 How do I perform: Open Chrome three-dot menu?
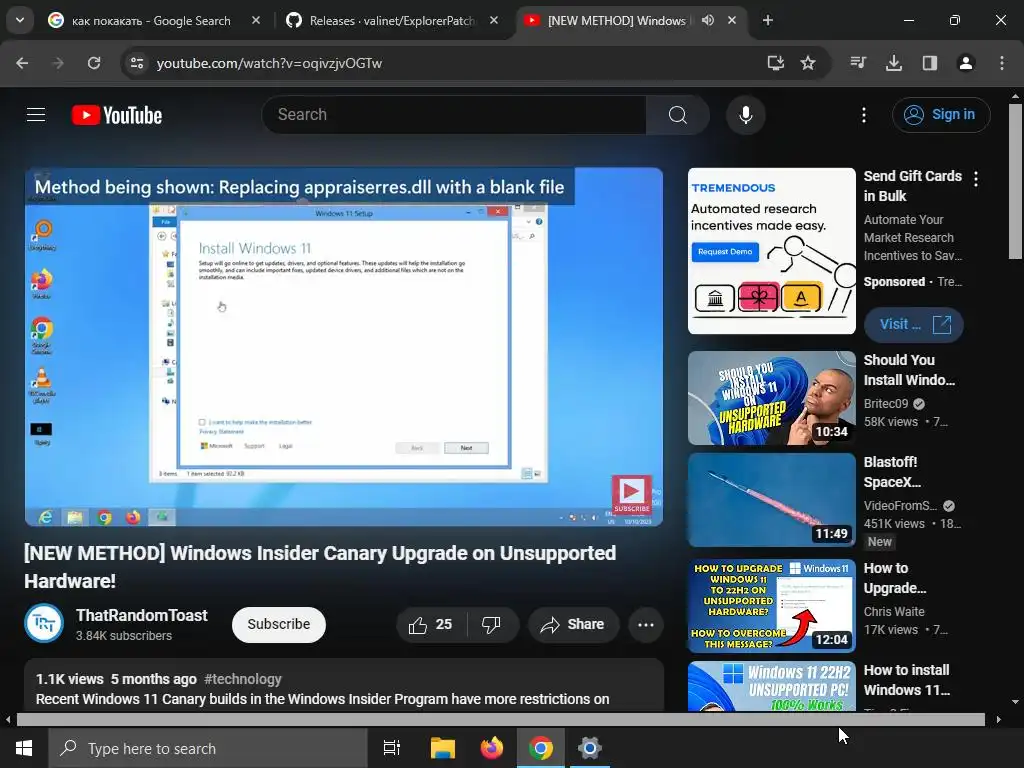(1002, 63)
